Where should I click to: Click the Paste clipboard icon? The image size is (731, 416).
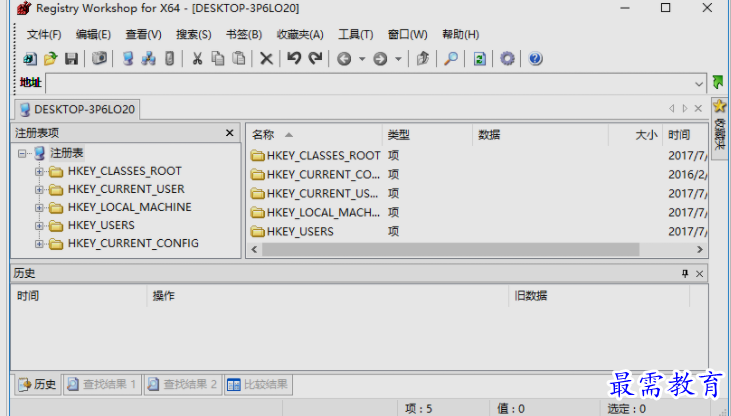239,59
